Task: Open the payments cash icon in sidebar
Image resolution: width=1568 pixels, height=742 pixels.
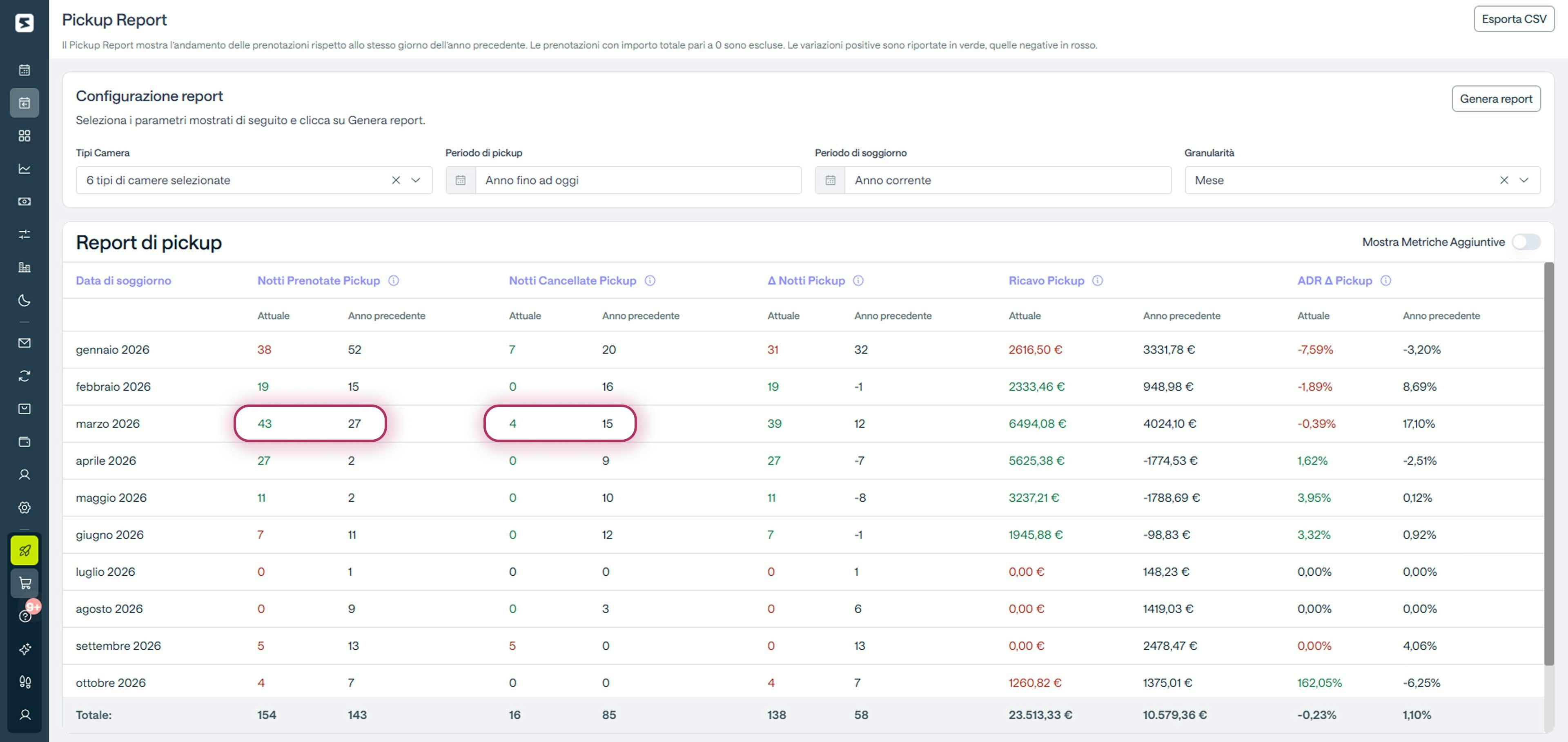Action: click(24, 202)
